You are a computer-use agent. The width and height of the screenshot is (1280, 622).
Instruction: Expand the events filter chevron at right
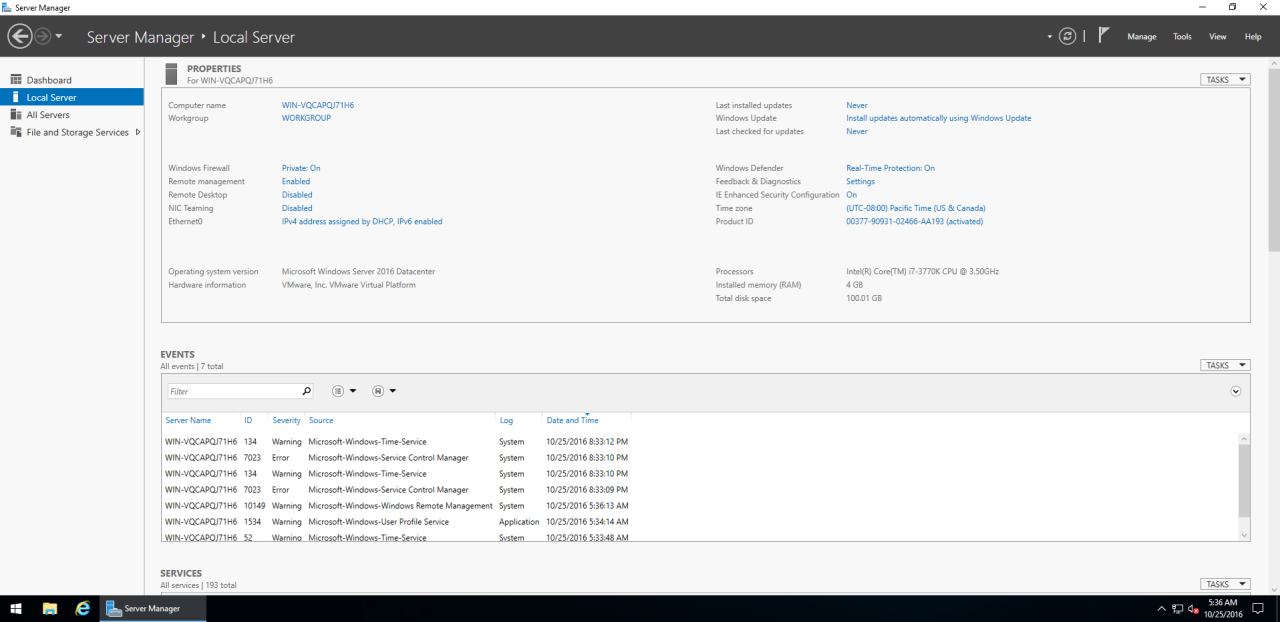pyautogui.click(x=1236, y=392)
